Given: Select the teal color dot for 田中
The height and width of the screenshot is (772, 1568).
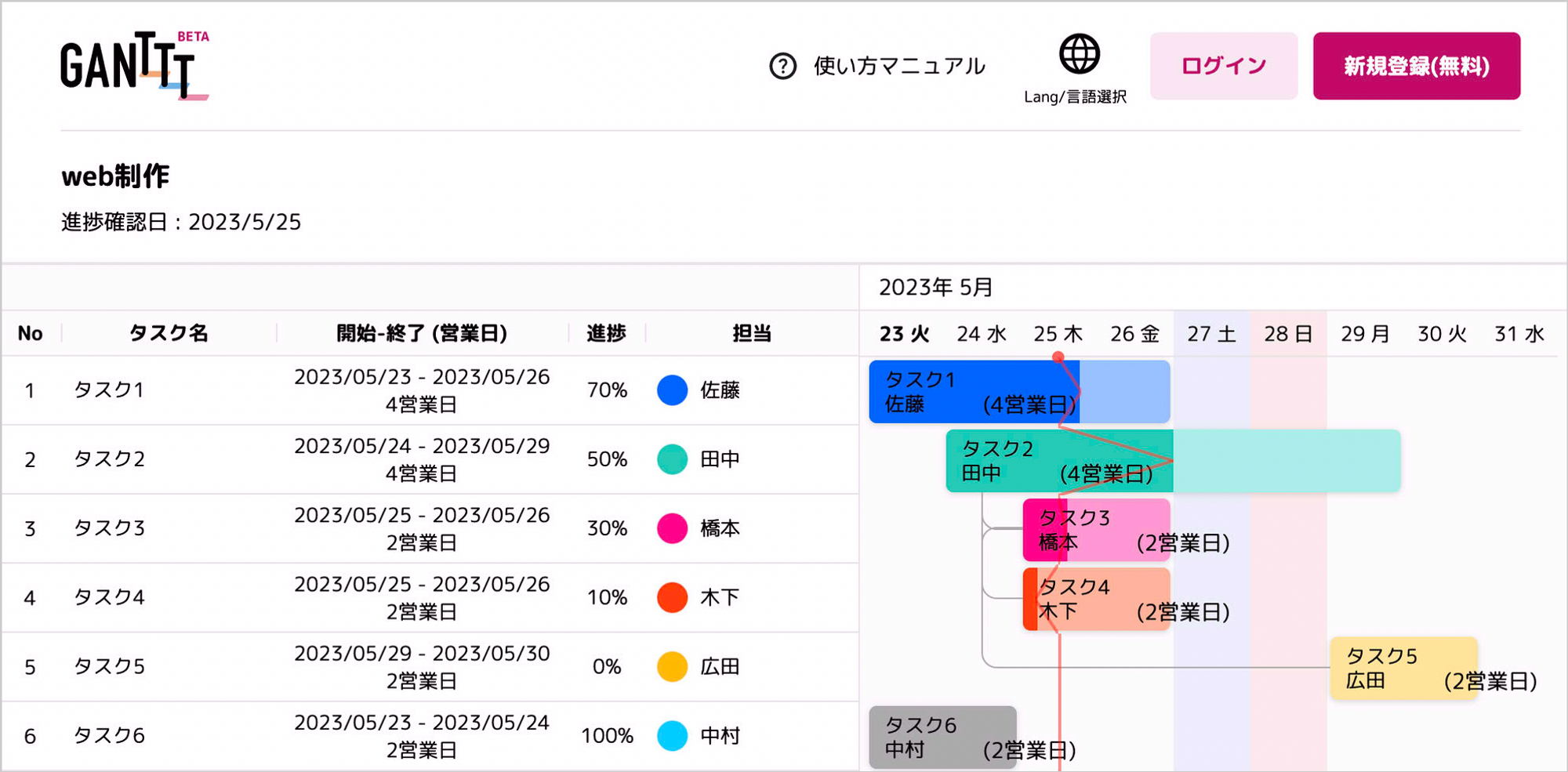Looking at the screenshot, I should [x=672, y=459].
